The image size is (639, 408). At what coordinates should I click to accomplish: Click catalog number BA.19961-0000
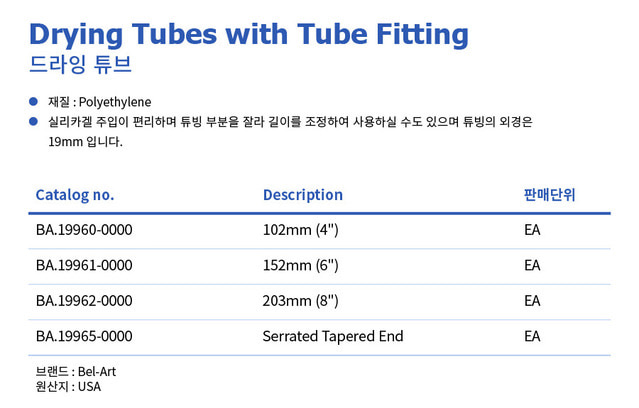(84, 265)
